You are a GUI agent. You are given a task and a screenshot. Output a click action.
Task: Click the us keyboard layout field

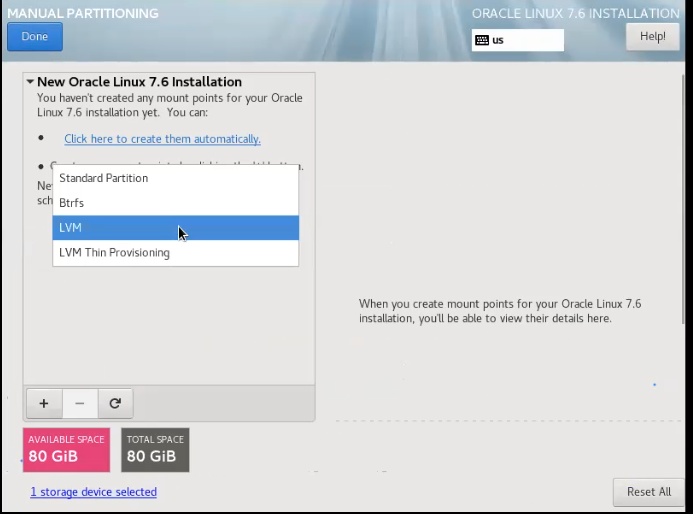click(518, 40)
